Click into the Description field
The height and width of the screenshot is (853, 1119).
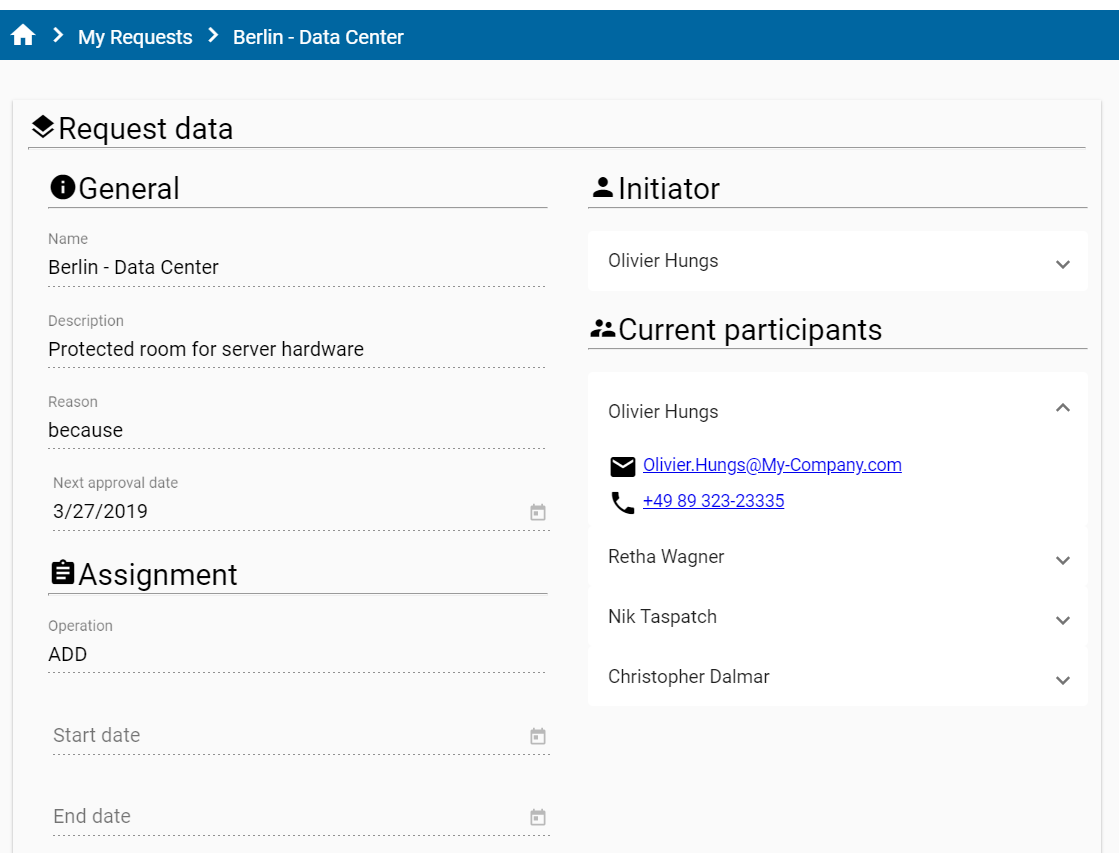(295, 349)
